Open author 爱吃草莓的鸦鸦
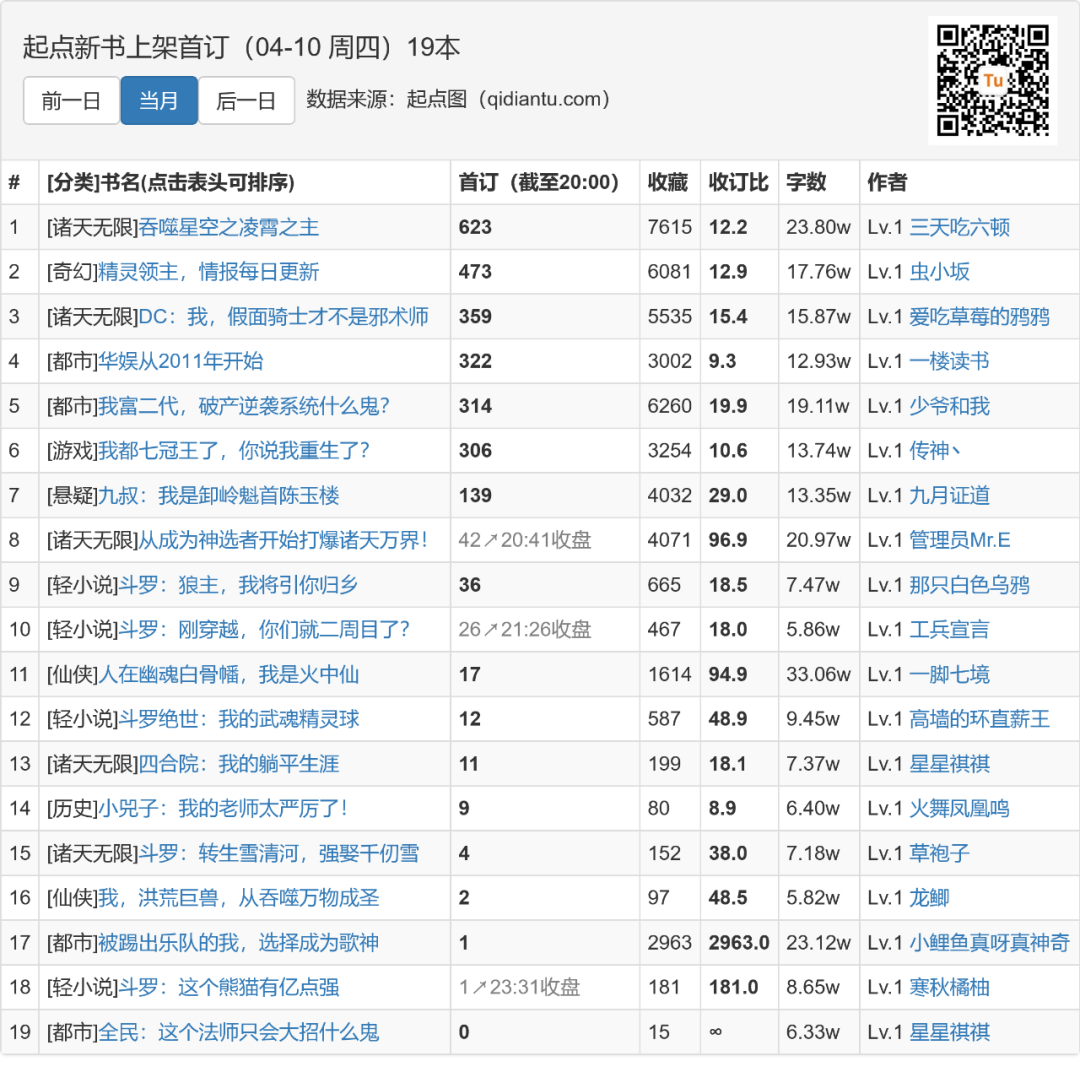 click(979, 317)
